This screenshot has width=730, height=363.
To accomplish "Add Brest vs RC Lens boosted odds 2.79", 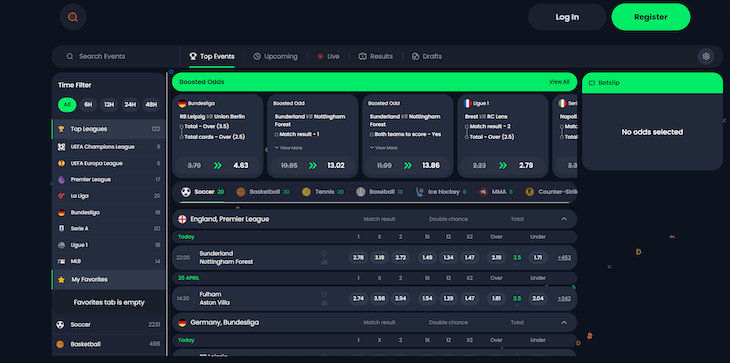I will tap(503, 165).
